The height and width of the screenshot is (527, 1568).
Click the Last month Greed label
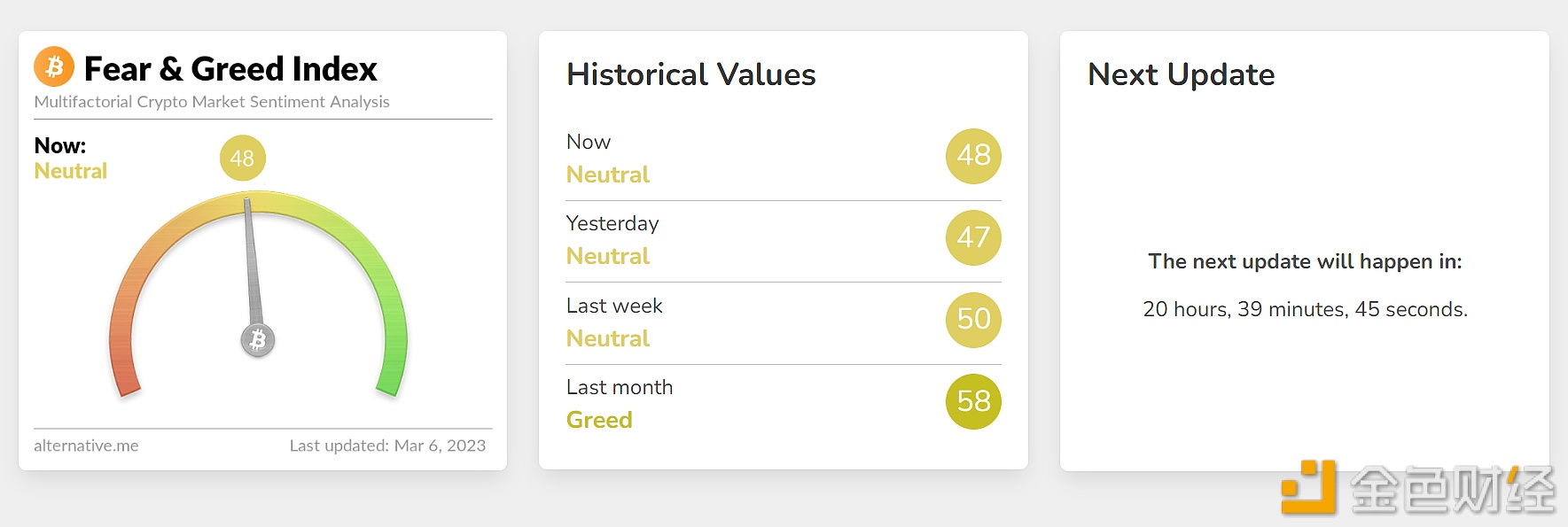(x=599, y=420)
